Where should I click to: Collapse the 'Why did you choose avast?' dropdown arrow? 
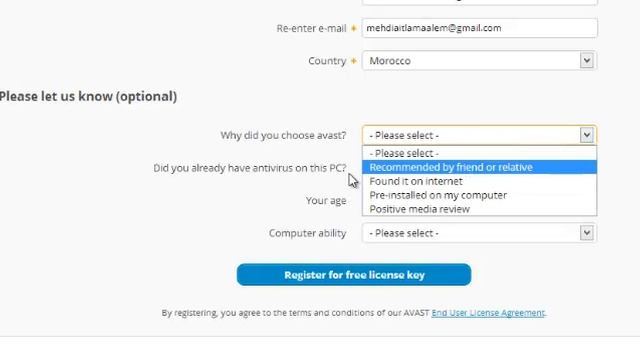(587, 135)
